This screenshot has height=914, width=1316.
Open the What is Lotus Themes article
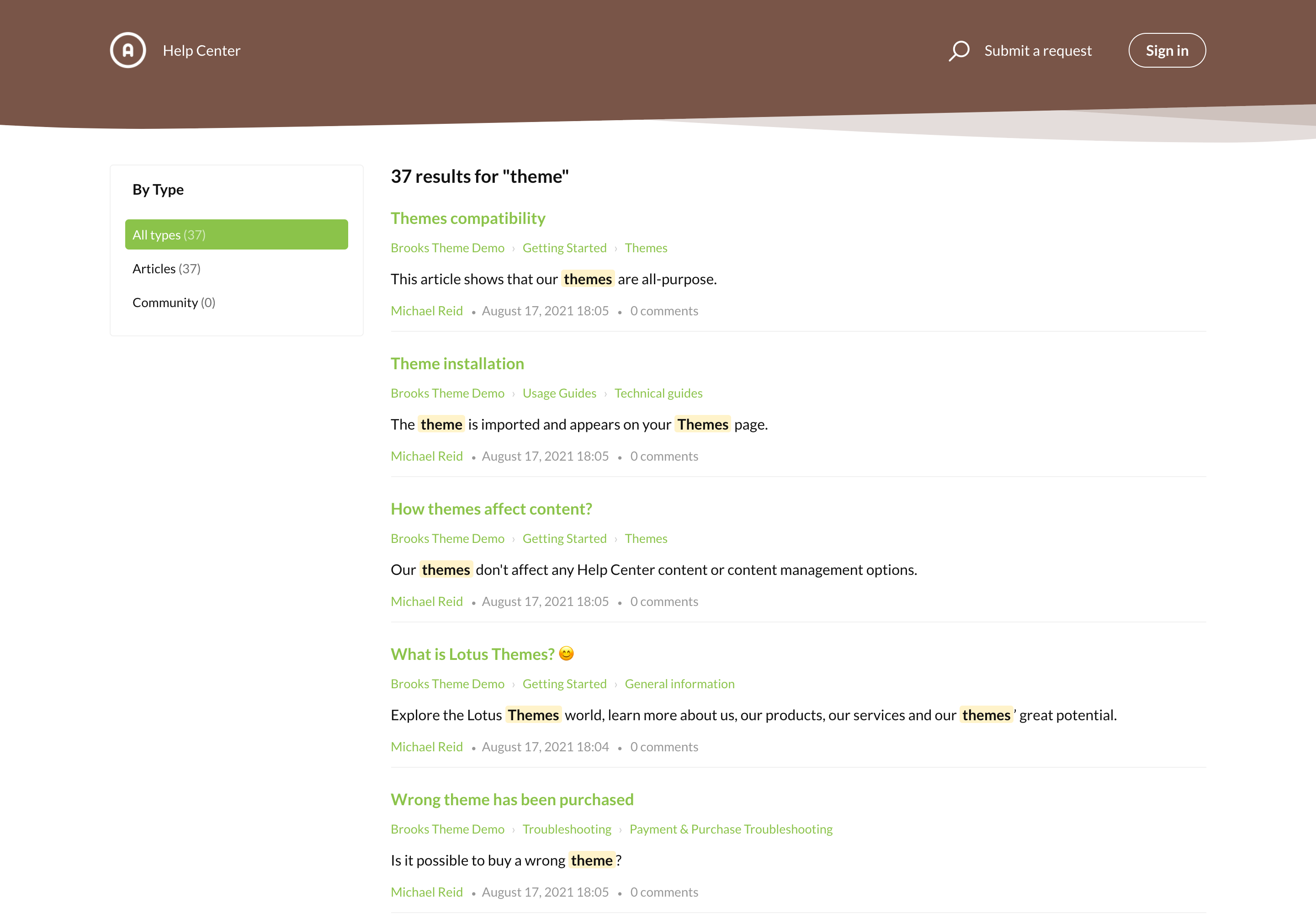[472, 654]
